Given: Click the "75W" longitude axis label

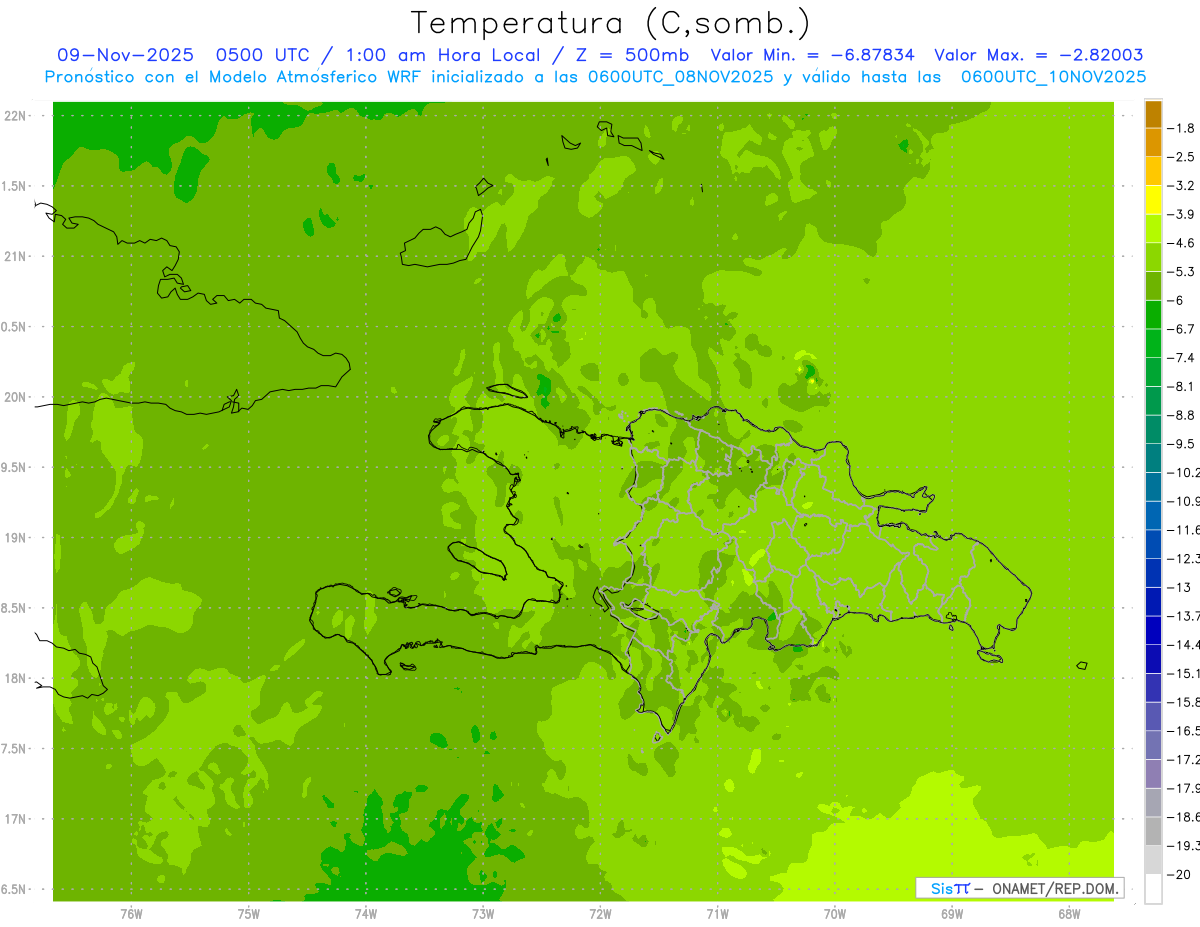Looking at the screenshot, I should [249, 913].
